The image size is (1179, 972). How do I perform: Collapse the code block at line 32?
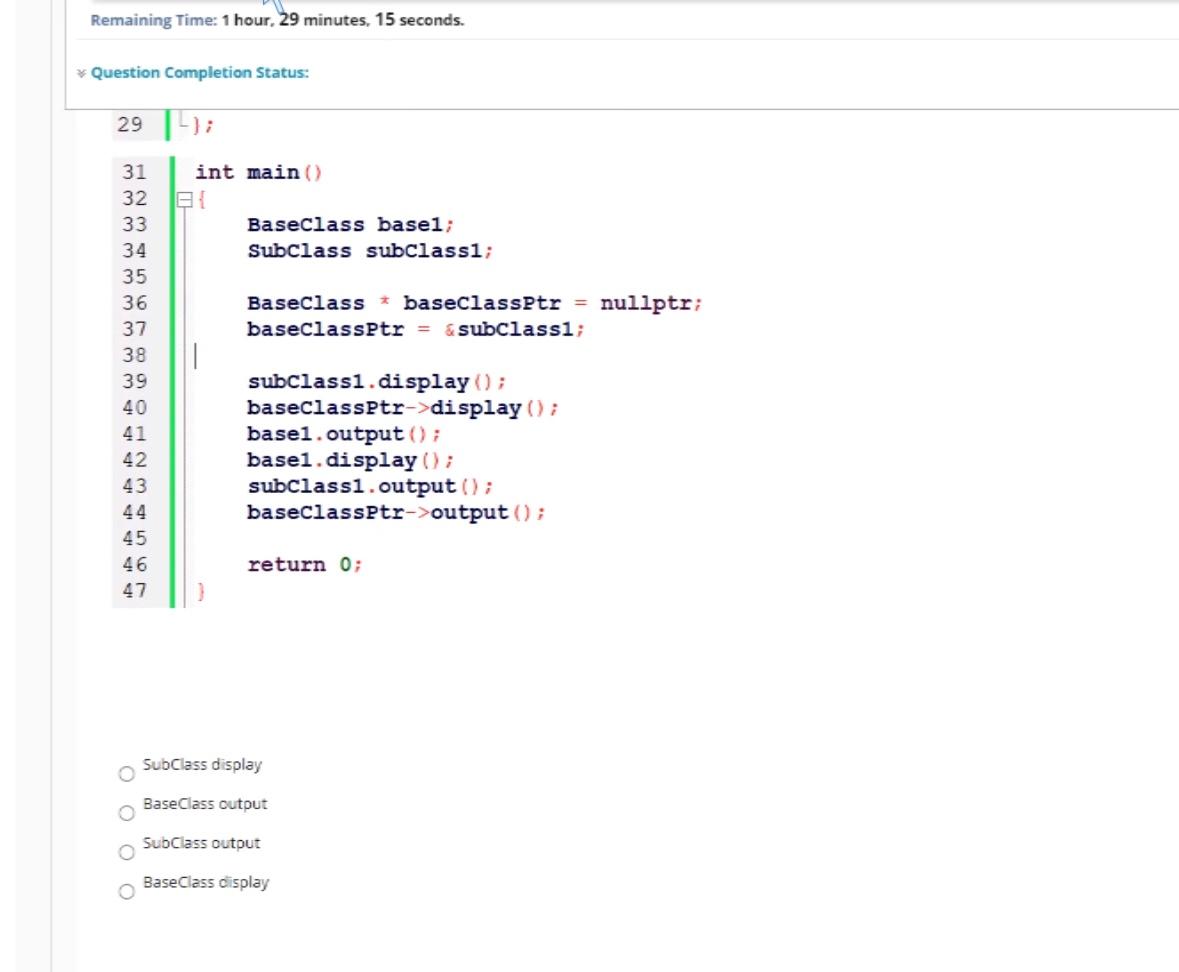[x=184, y=198]
